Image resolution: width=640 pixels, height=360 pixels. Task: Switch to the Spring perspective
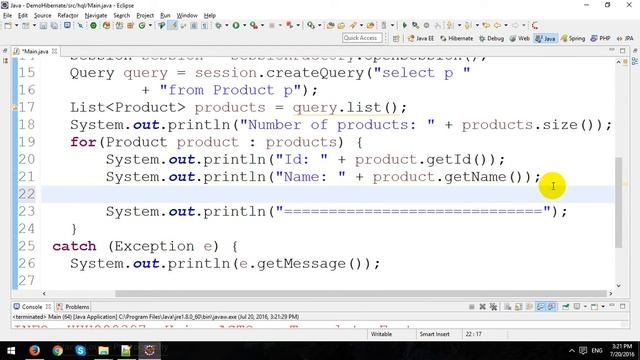click(573, 38)
